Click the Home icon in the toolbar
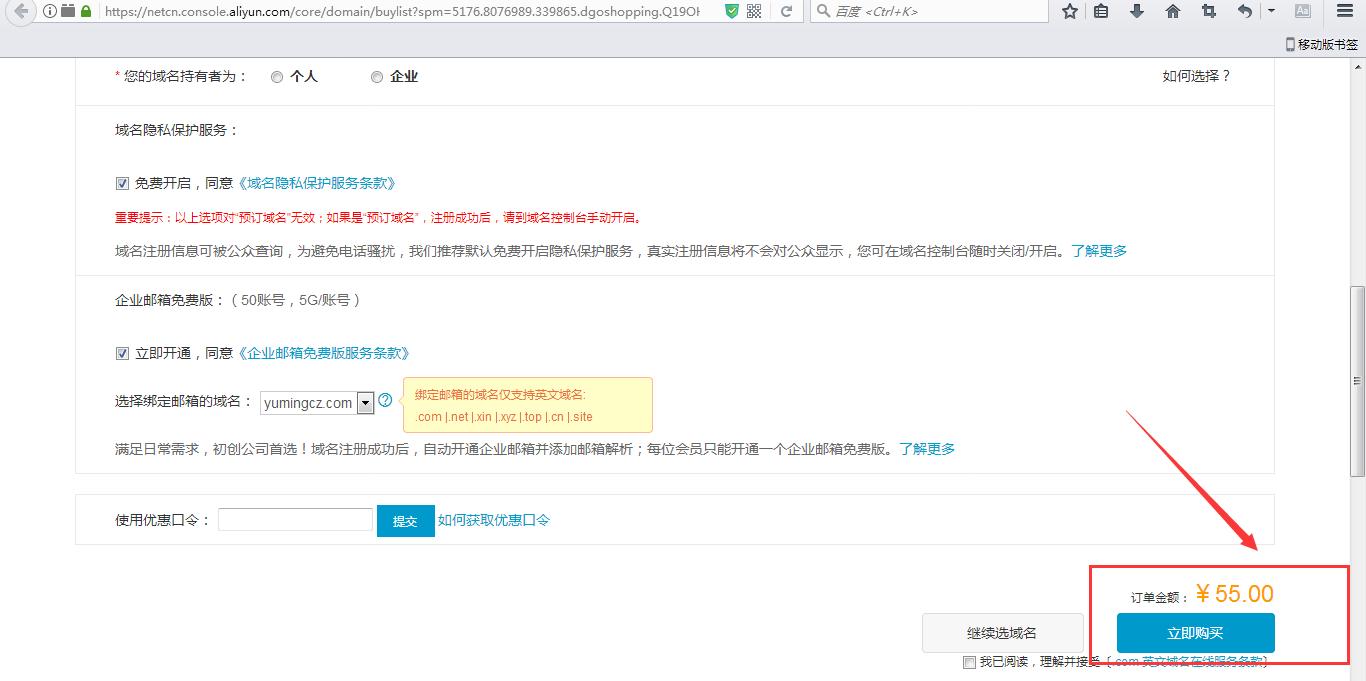Image resolution: width=1366 pixels, height=681 pixels. click(1172, 13)
